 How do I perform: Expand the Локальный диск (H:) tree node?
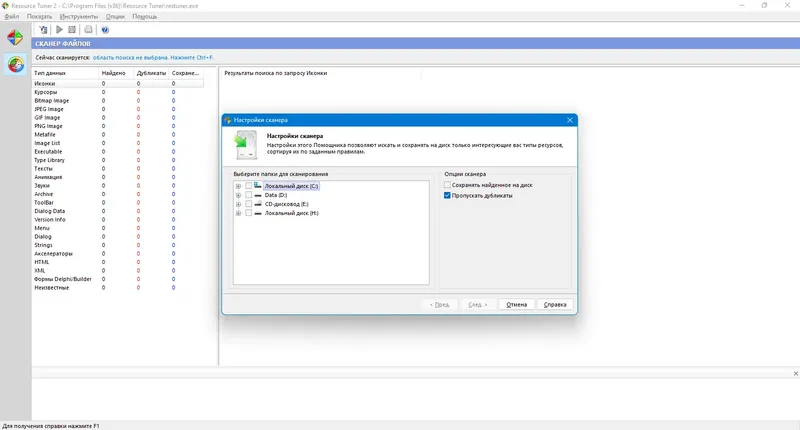(238, 213)
